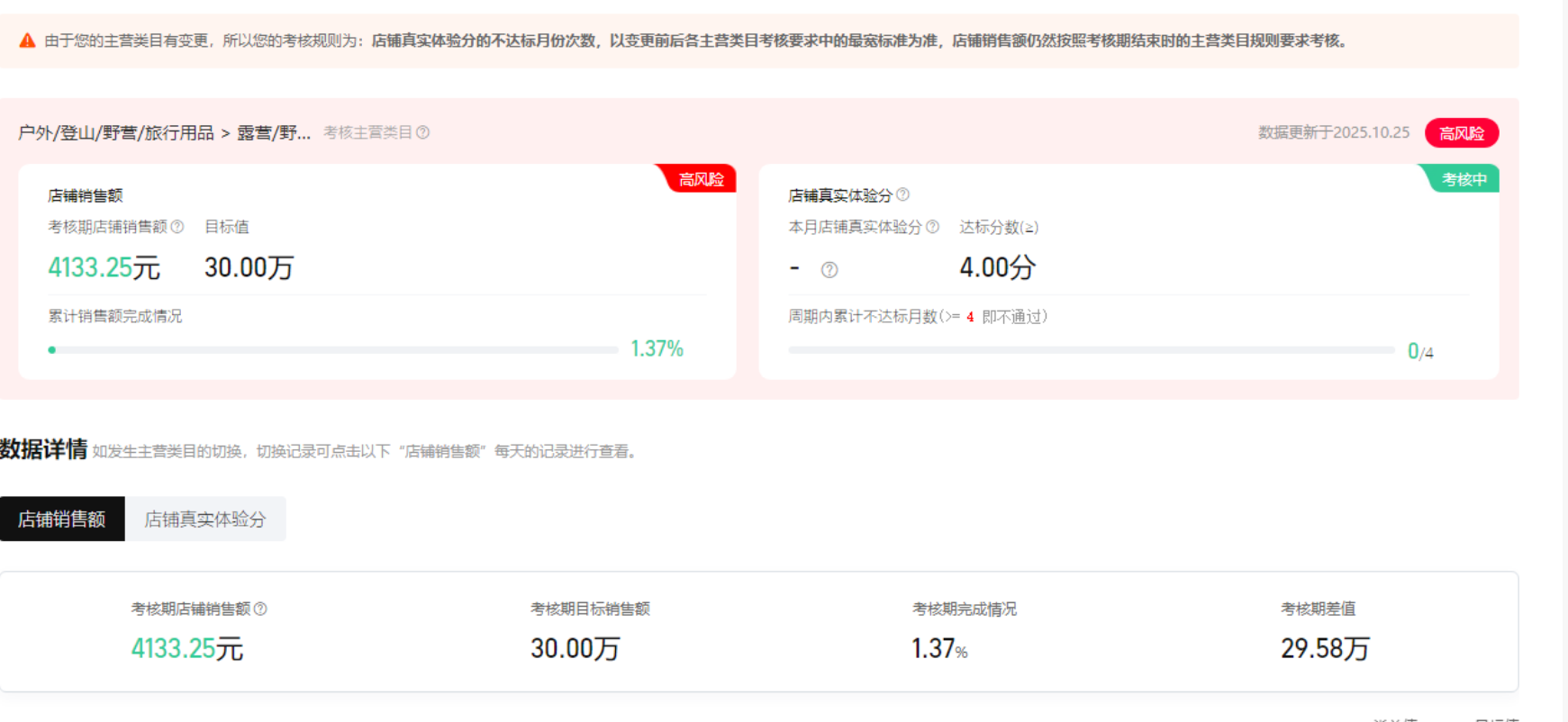Click the 数据更新于2025.10.25 timestamp

(x=1333, y=133)
